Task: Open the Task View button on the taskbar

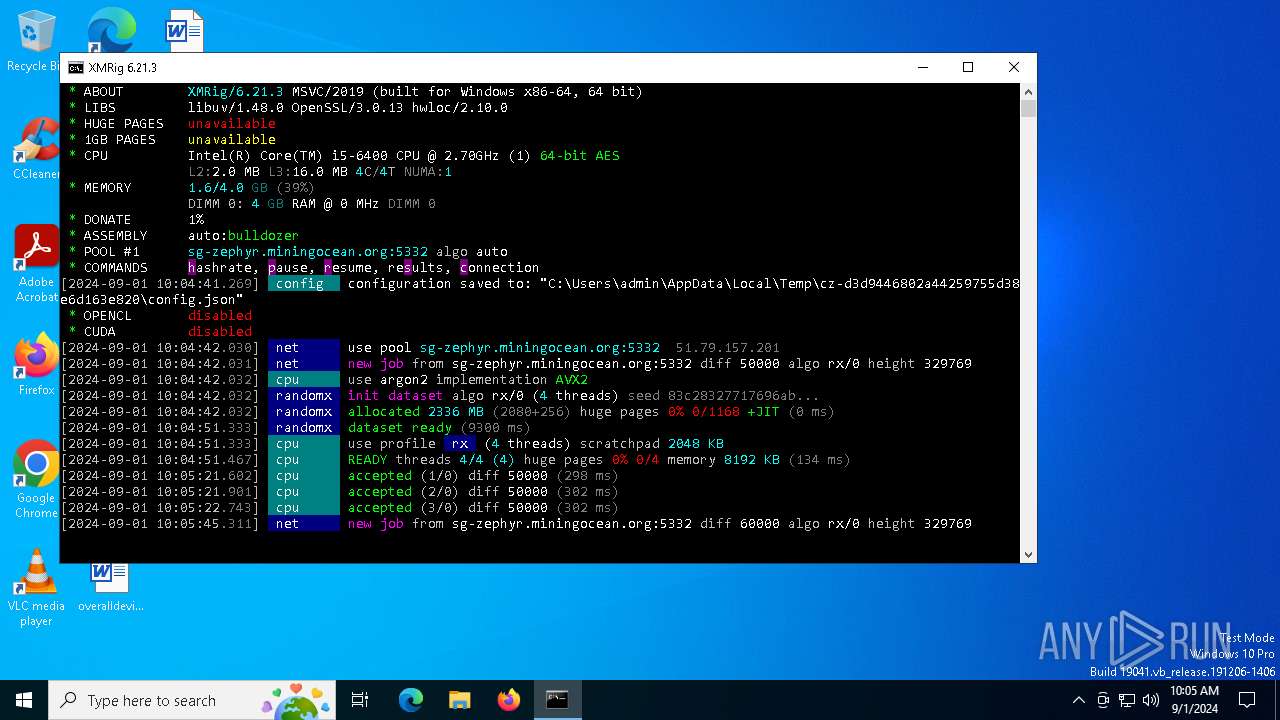Action: [361, 700]
